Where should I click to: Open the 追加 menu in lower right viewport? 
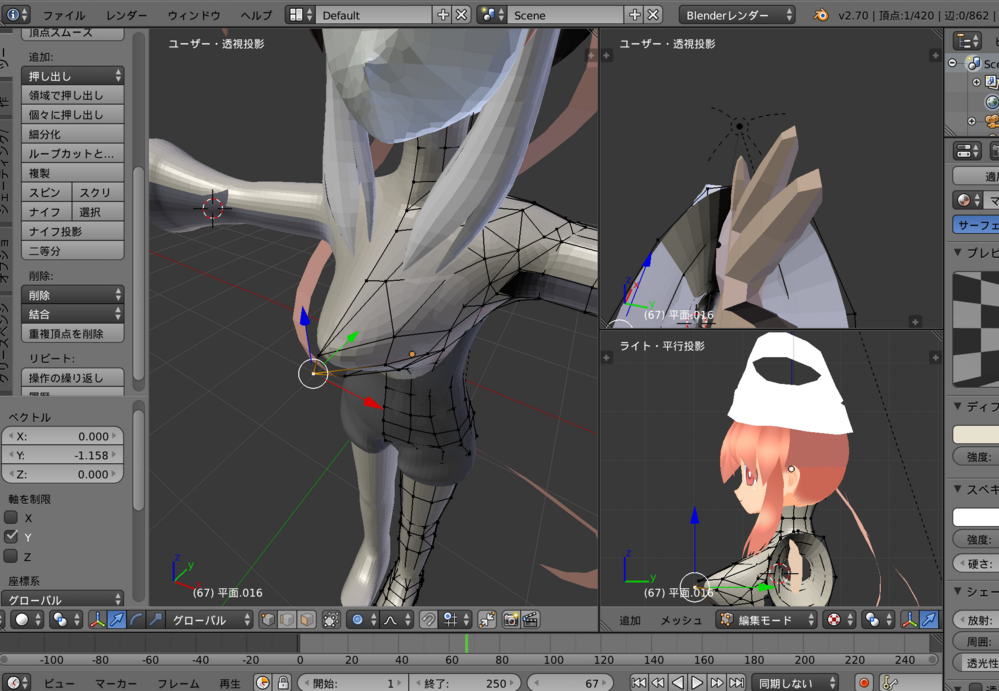coord(629,620)
